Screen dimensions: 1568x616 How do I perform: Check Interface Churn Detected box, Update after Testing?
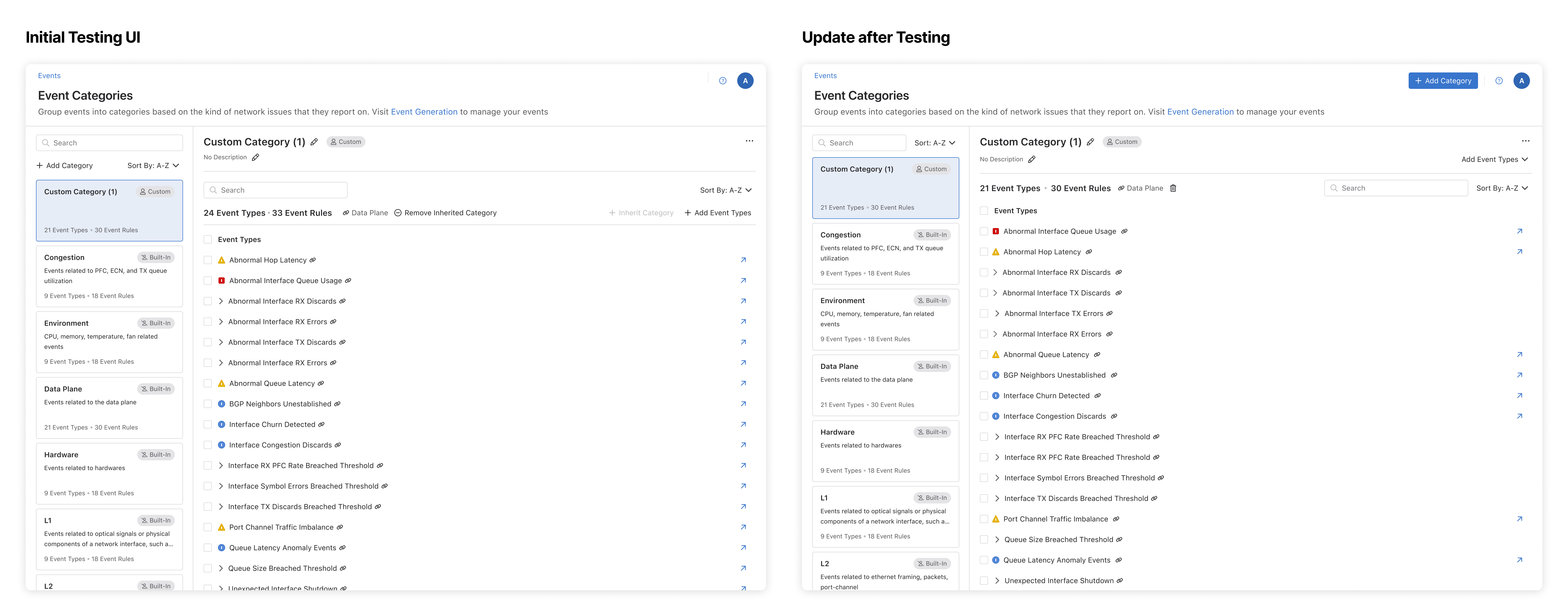click(984, 396)
